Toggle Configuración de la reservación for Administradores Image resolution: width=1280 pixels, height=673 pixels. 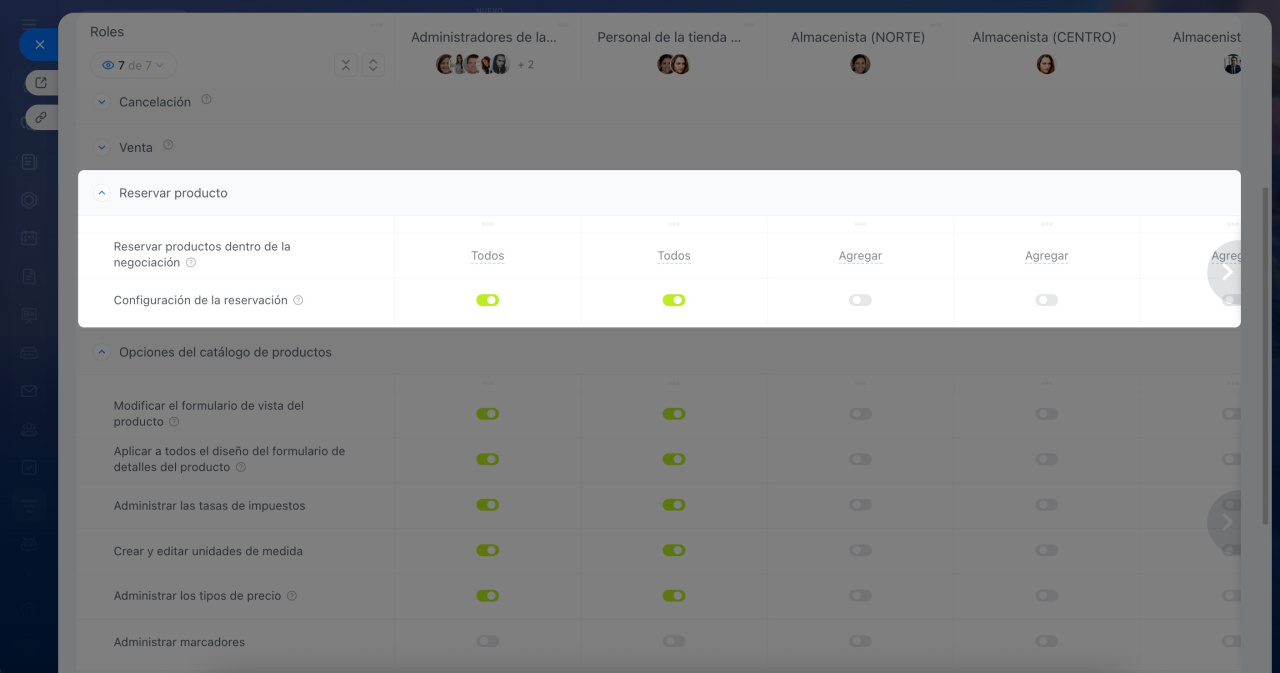pyautogui.click(x=487, y=300)
